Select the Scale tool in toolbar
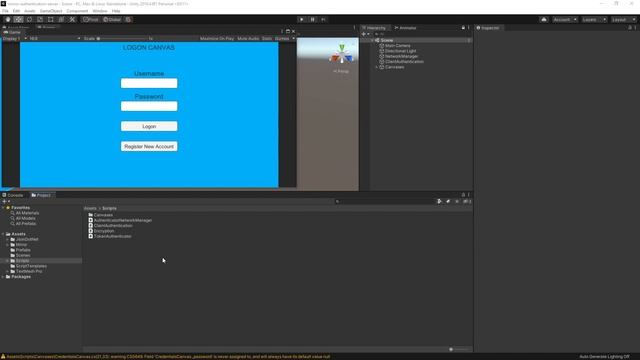The width and height of the screenshot is (640, 360). coord(40,20)
